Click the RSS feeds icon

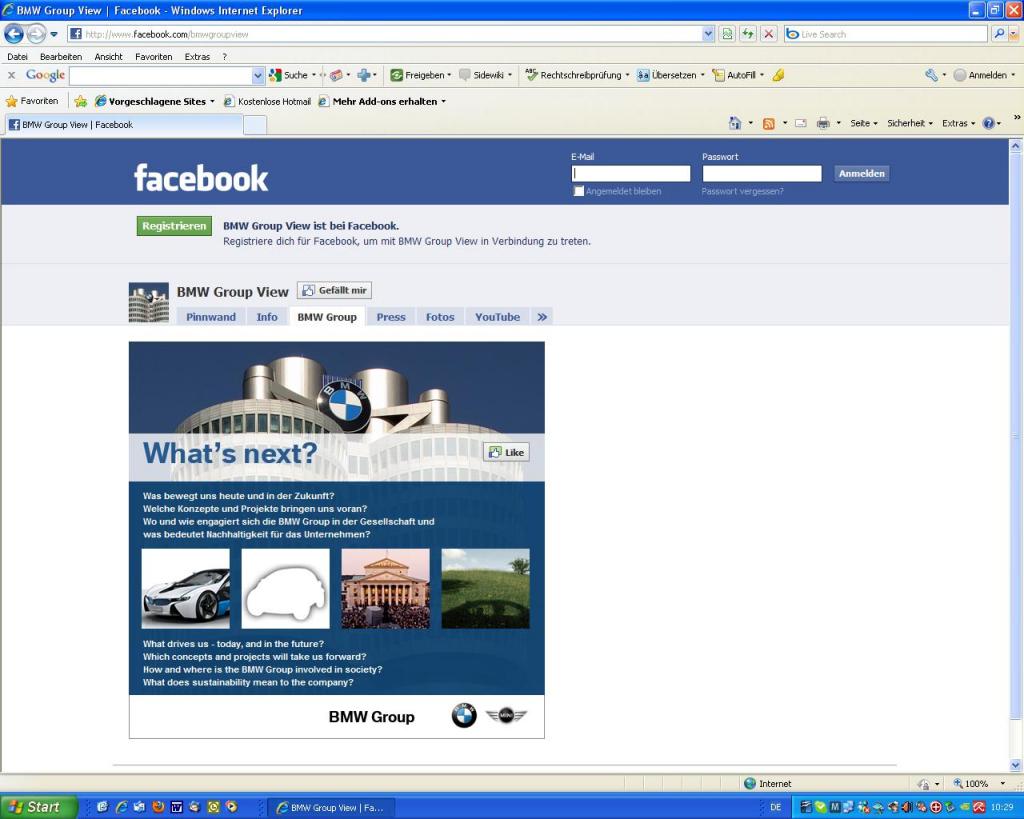pyautogui.click(x=769, y=123)
